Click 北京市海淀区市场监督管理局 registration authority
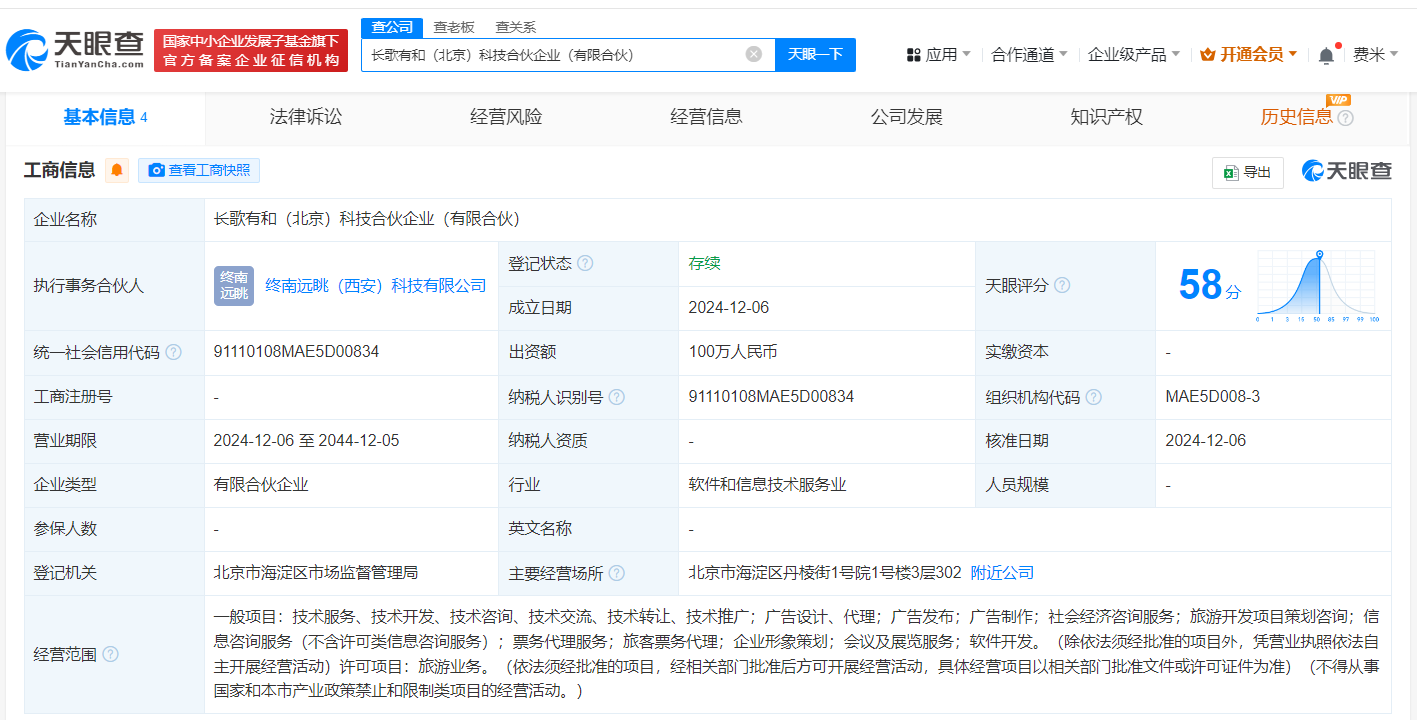The width and height of the screenshot is (1417, 720). pos(316,573)
